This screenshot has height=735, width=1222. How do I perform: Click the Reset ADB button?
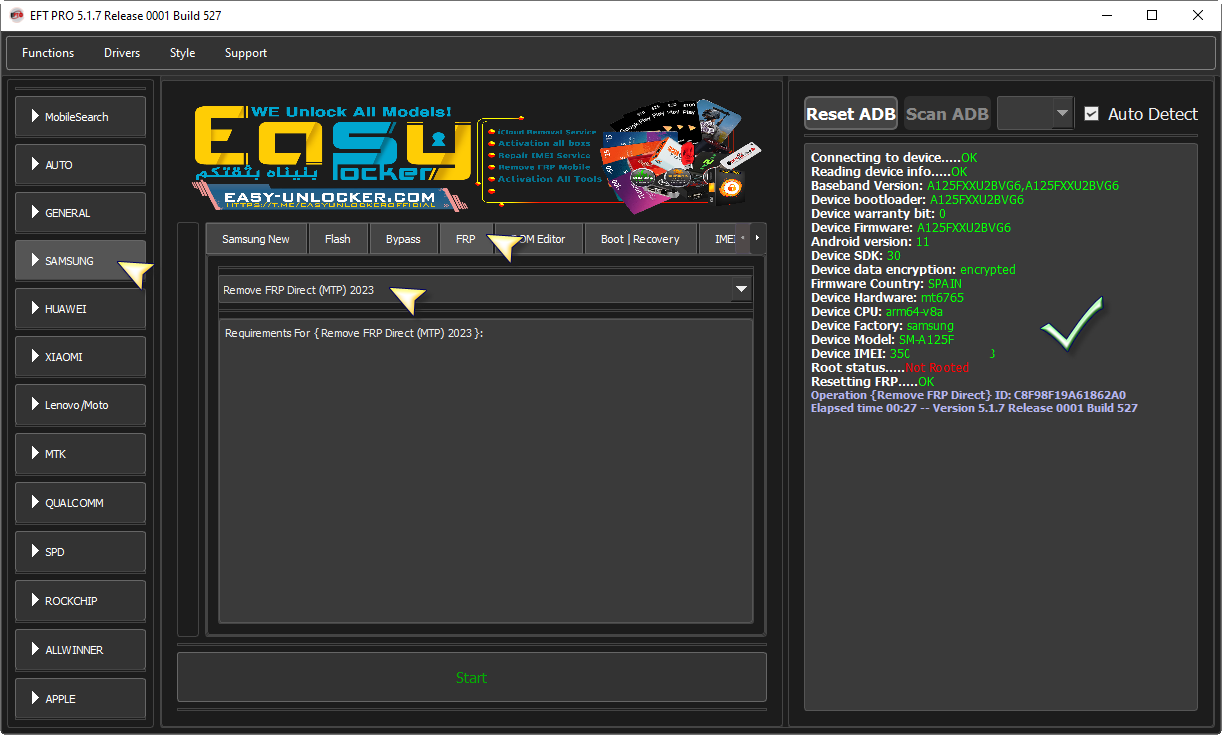(851, 114)
